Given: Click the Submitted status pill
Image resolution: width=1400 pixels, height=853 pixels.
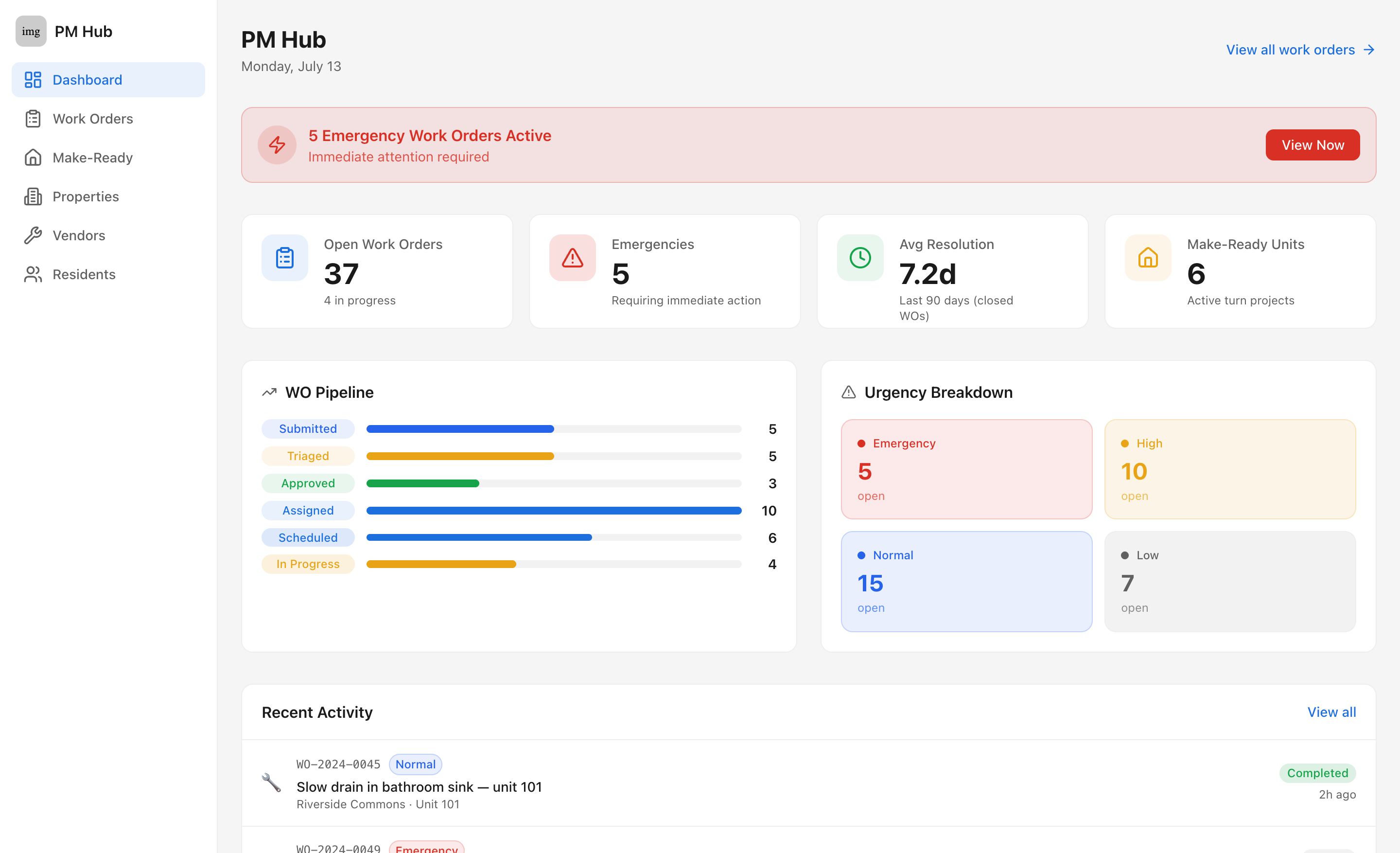Looking at the screenshot, I should (x=308, y=428).
